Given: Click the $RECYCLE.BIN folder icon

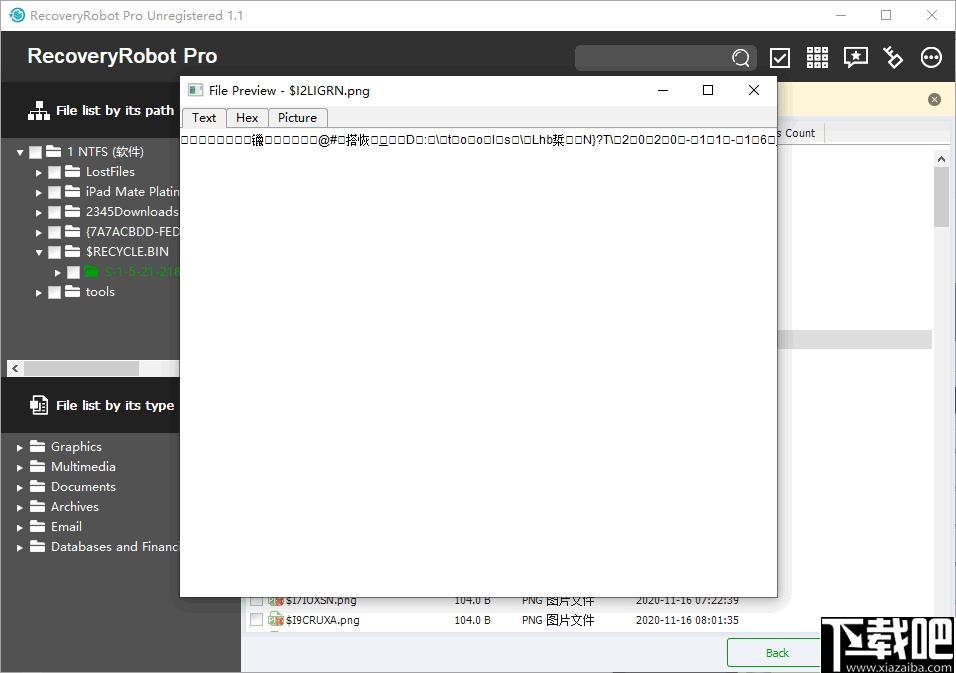Looking at the screenshot, I should pos(73,251).
